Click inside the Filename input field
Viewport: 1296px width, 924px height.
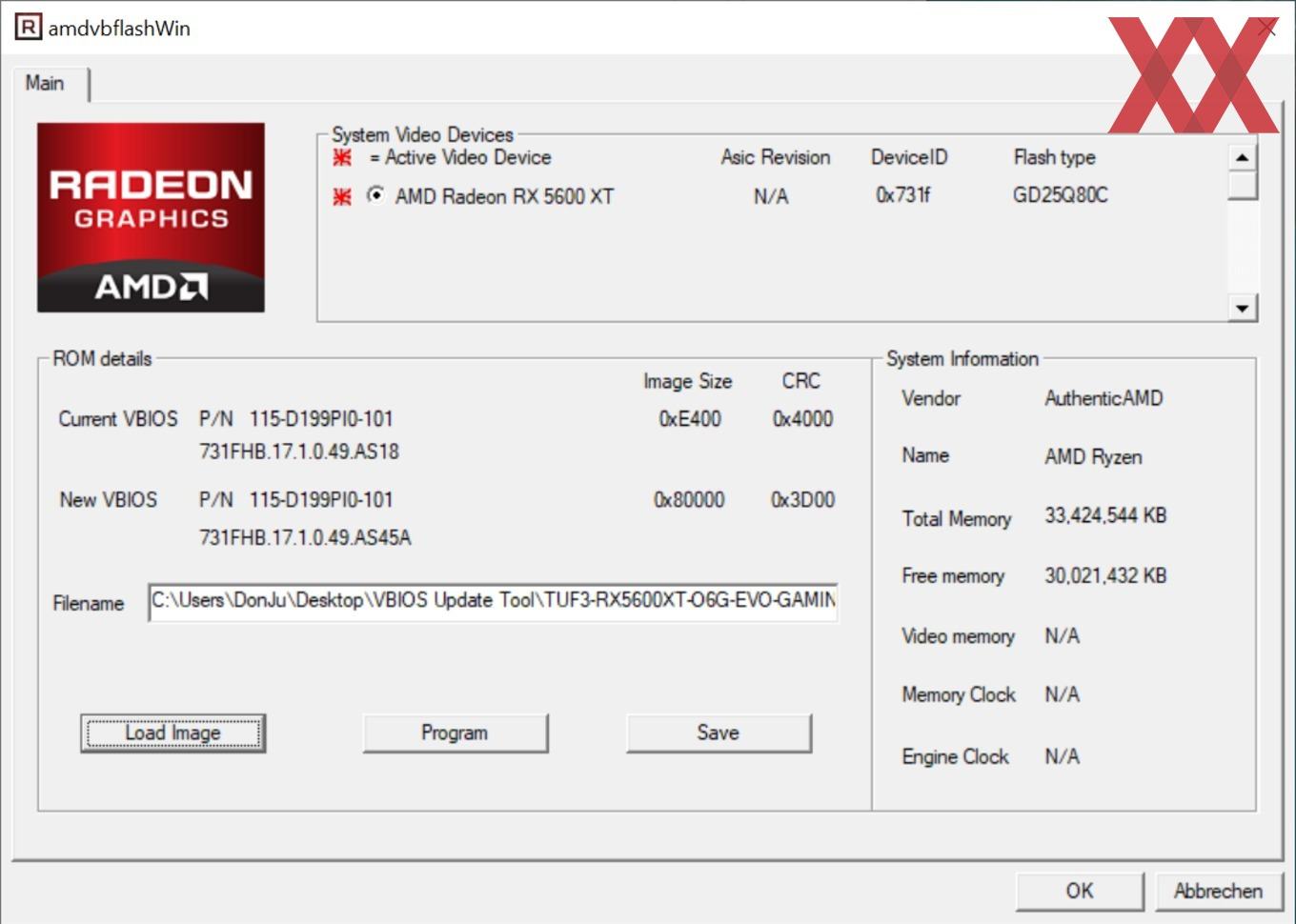(x=493, y=601)
